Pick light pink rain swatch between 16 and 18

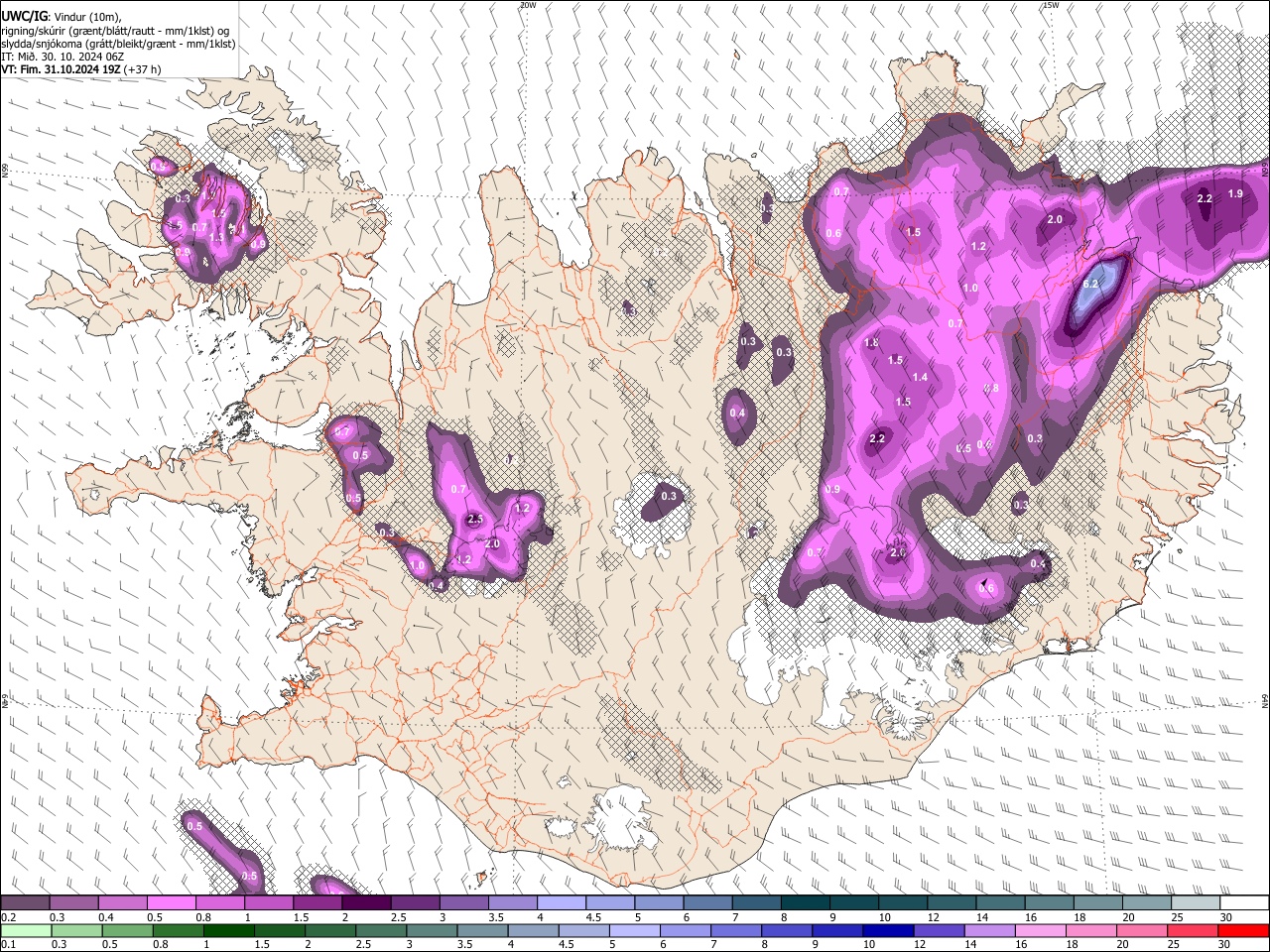[x=1039, y=930]
